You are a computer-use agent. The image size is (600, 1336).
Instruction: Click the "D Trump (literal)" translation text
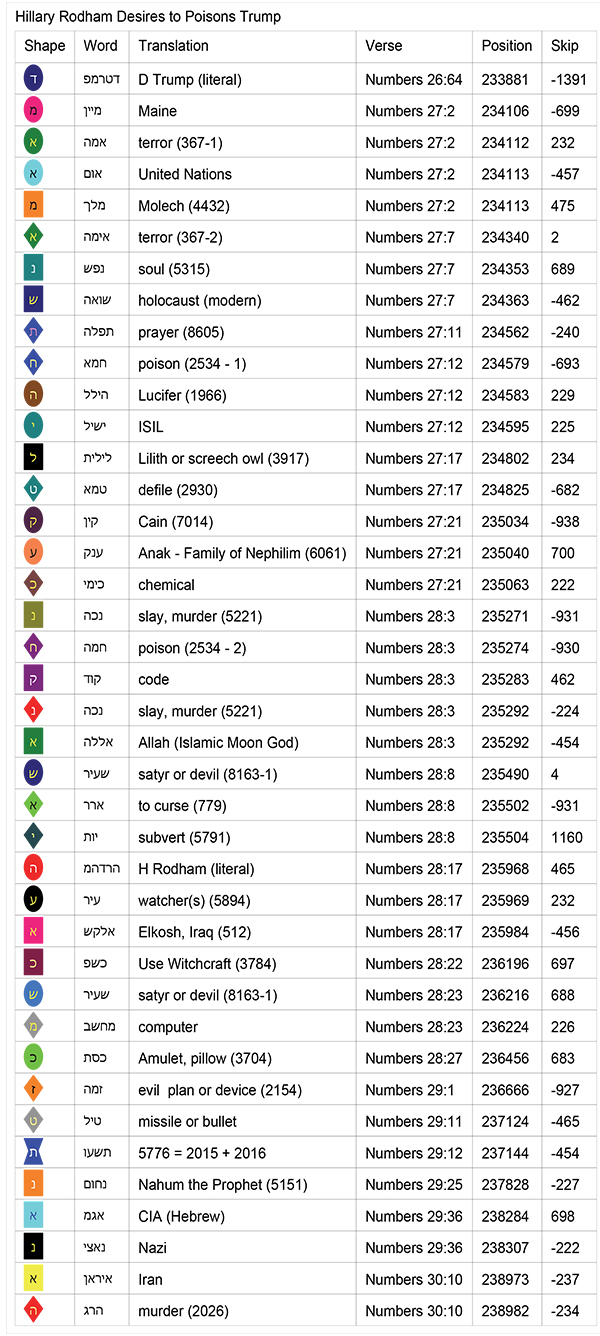(190, 79)
